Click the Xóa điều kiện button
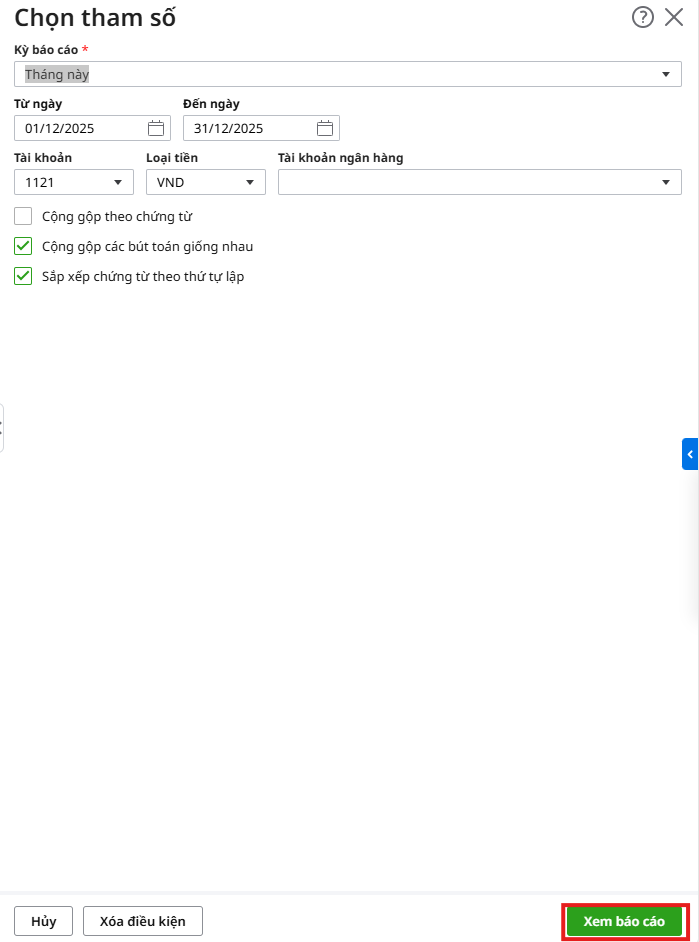The width and height of the screenshot is (699, 942). pos(143,921)
